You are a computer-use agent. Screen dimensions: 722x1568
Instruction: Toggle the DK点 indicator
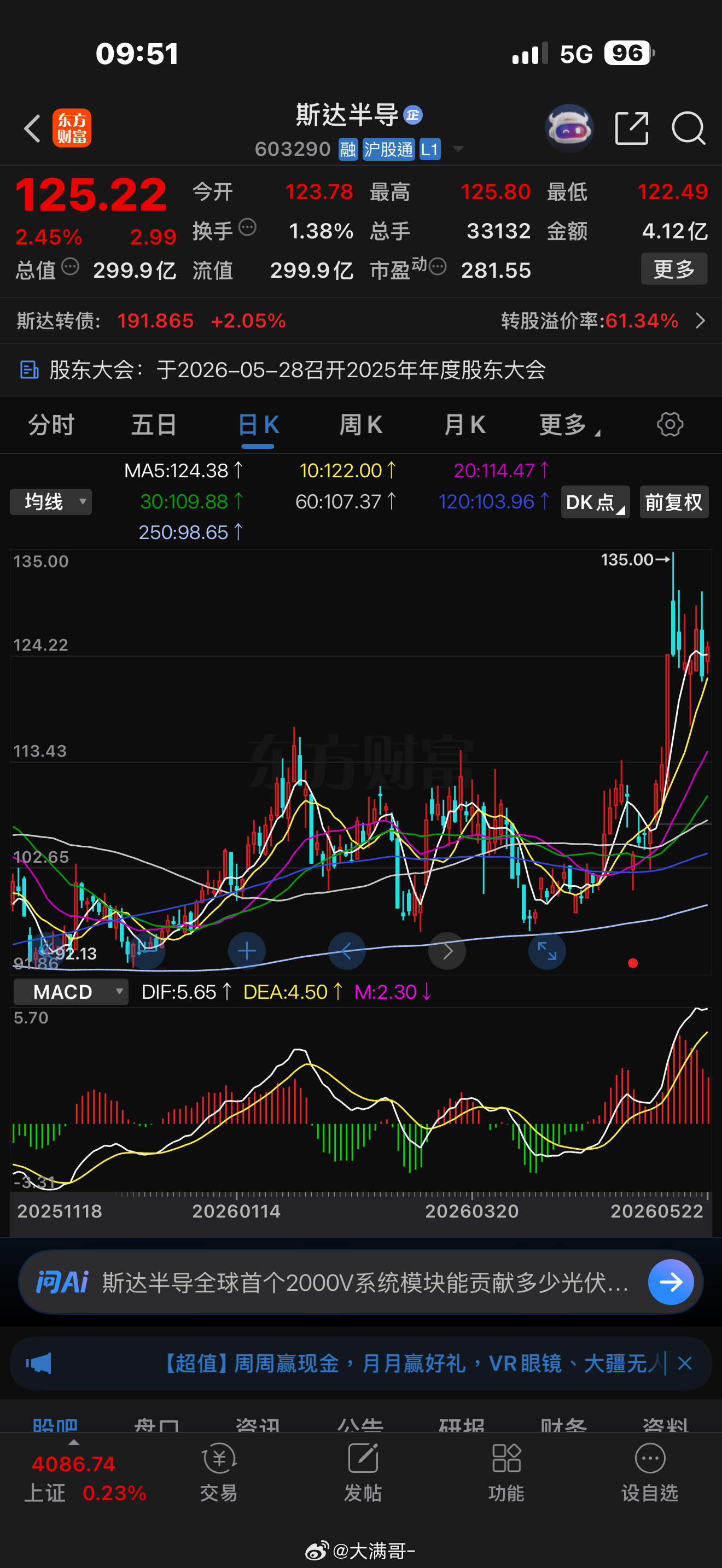coord(595,502)
